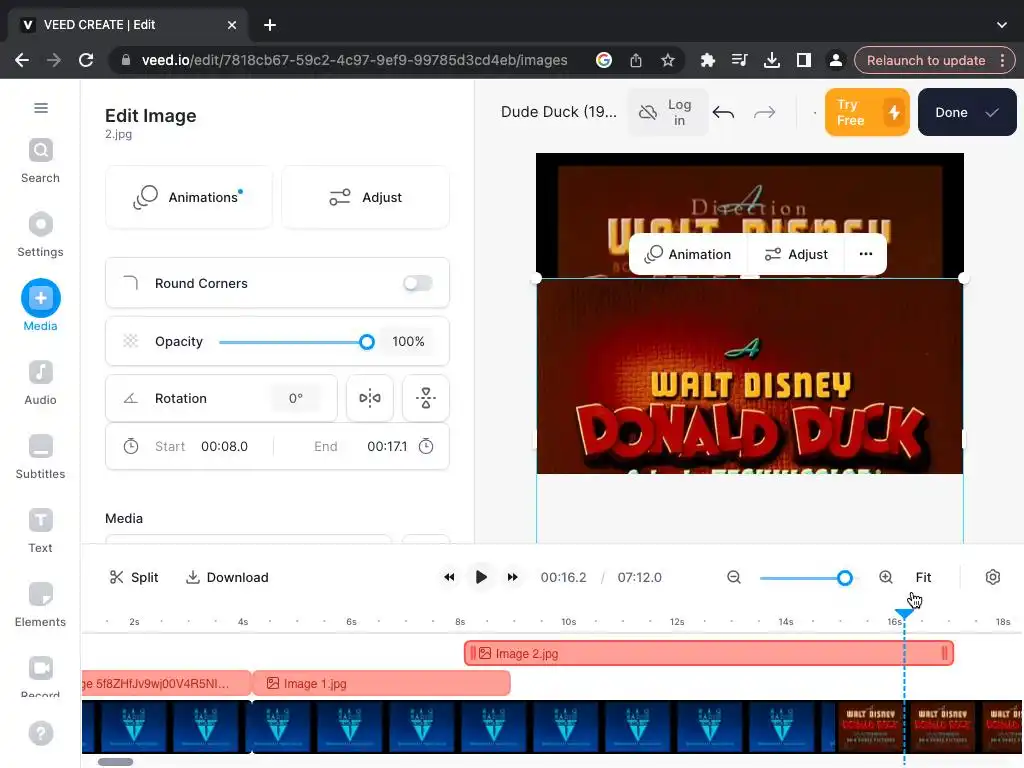The height and width of the screenshot is (768, 1024).
Task: Skip backward in playback
Action: 449,577
